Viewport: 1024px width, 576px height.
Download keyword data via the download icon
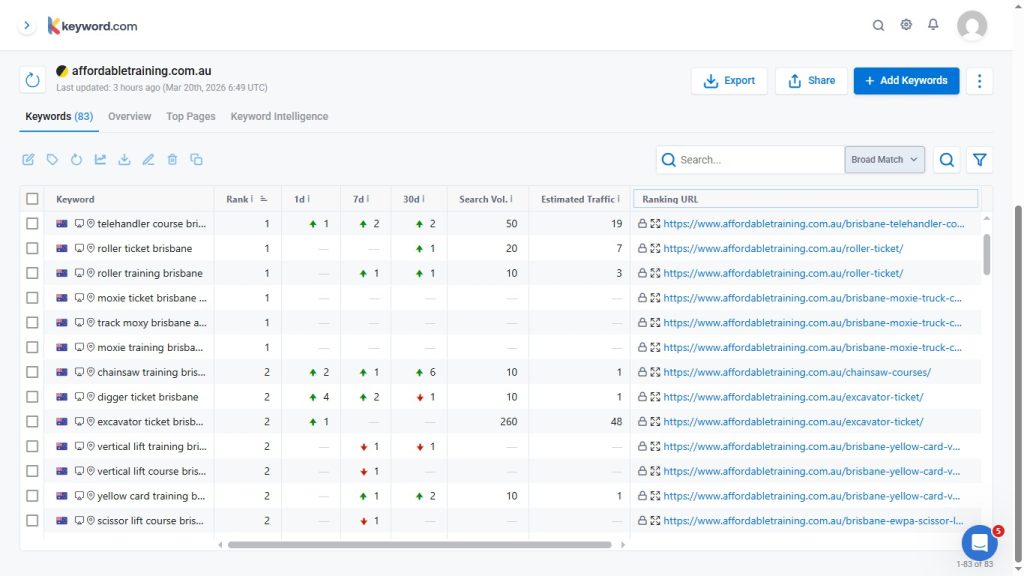point(124,159)
